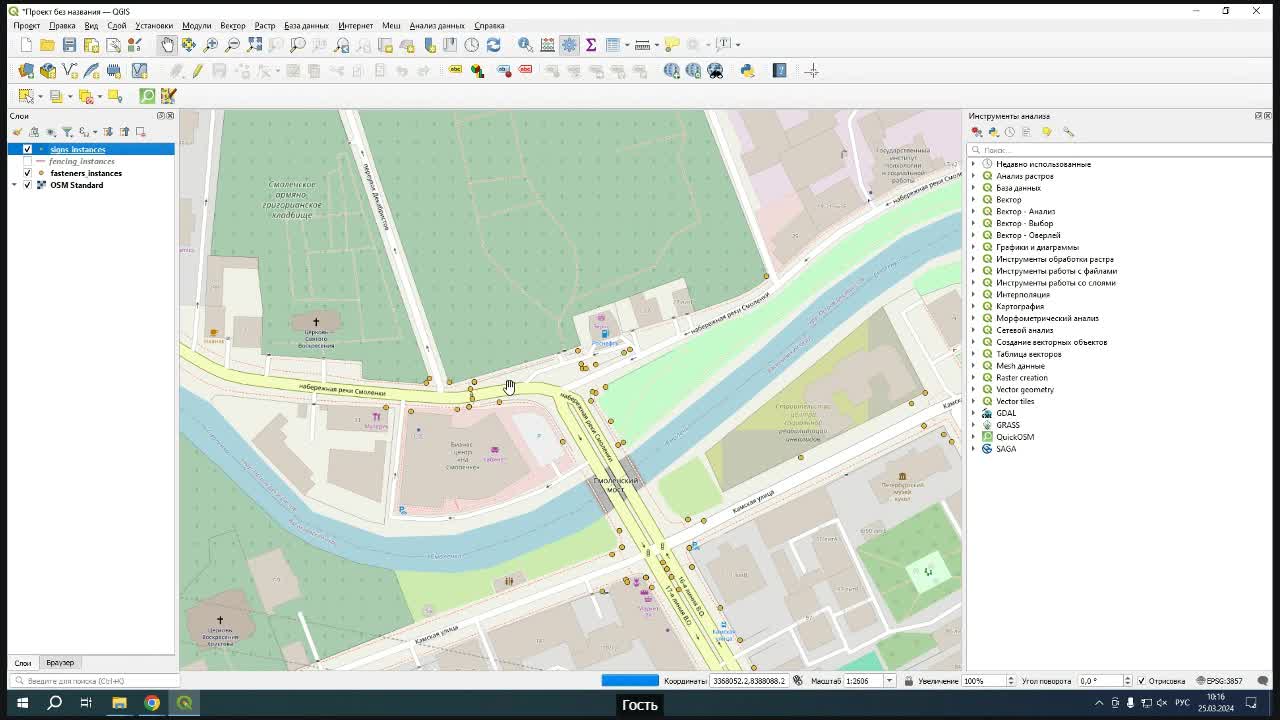
Task: Select the Identify Features tool
Action: click(525, 45)
